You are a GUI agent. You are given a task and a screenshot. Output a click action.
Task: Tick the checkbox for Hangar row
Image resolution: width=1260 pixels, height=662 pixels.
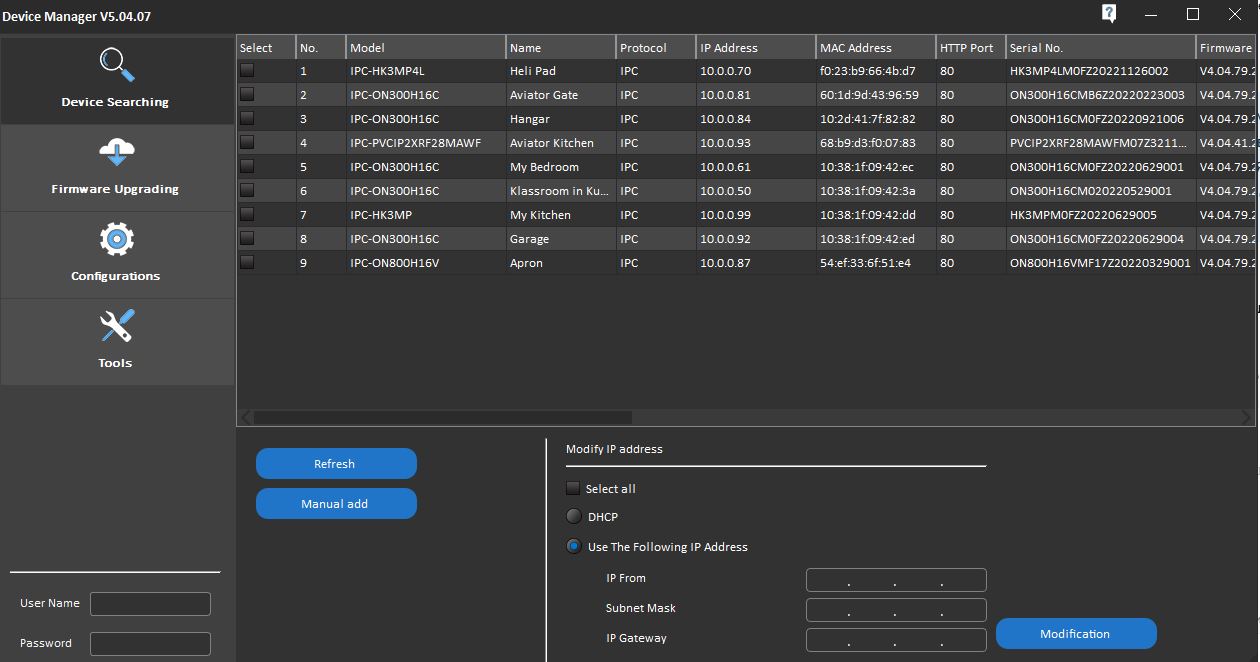click(x=247, y=118)
